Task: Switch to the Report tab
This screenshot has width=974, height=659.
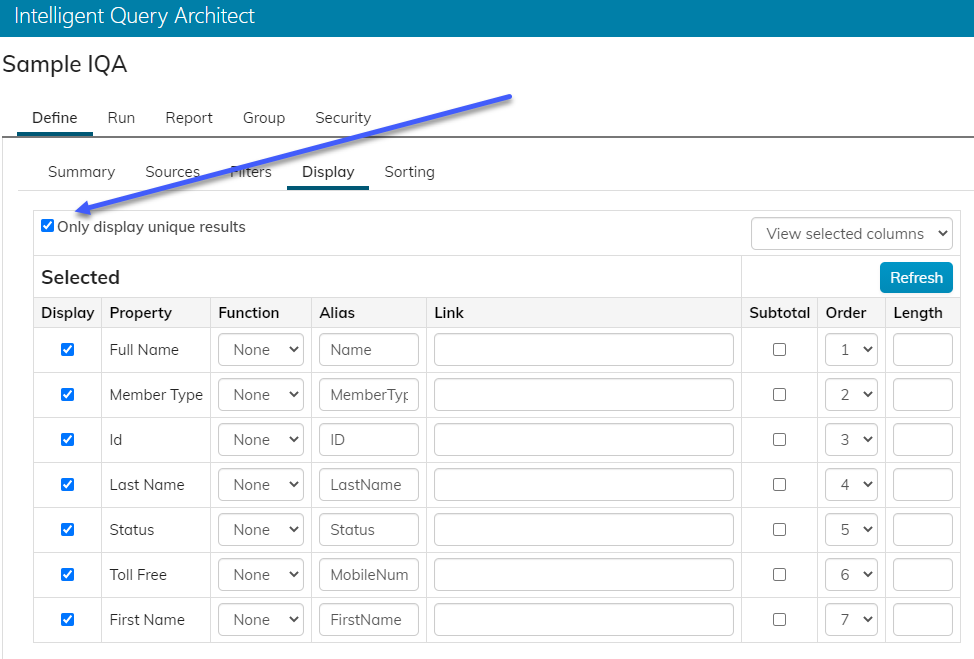Action: pyautogui.click(x=189, y=118)
